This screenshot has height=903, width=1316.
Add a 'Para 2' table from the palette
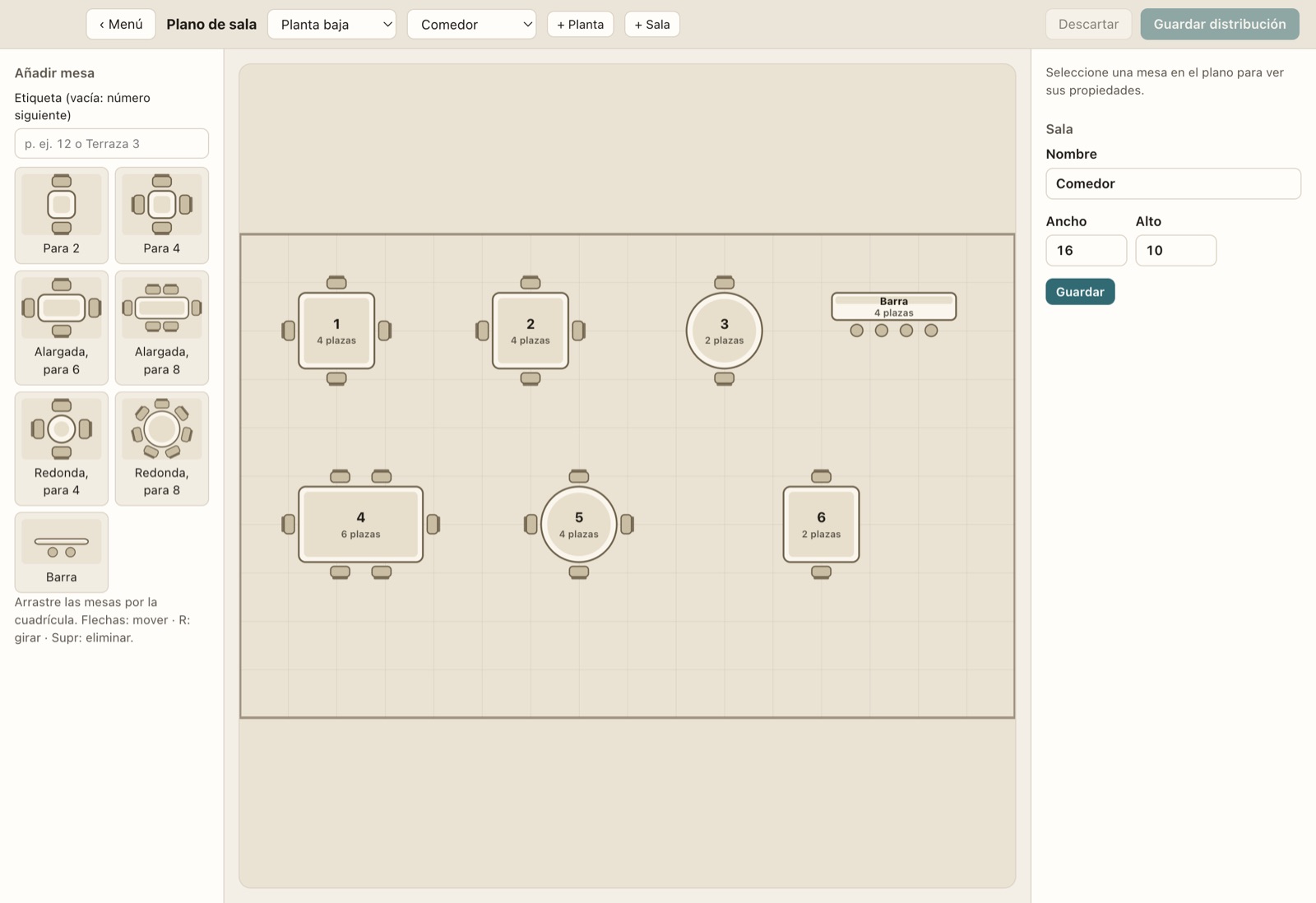62,215
